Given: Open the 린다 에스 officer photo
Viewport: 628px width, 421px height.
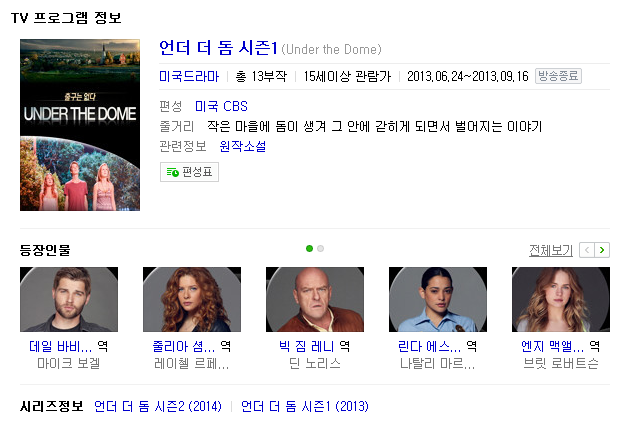Looking at the screenshot, I should [438, 299].
